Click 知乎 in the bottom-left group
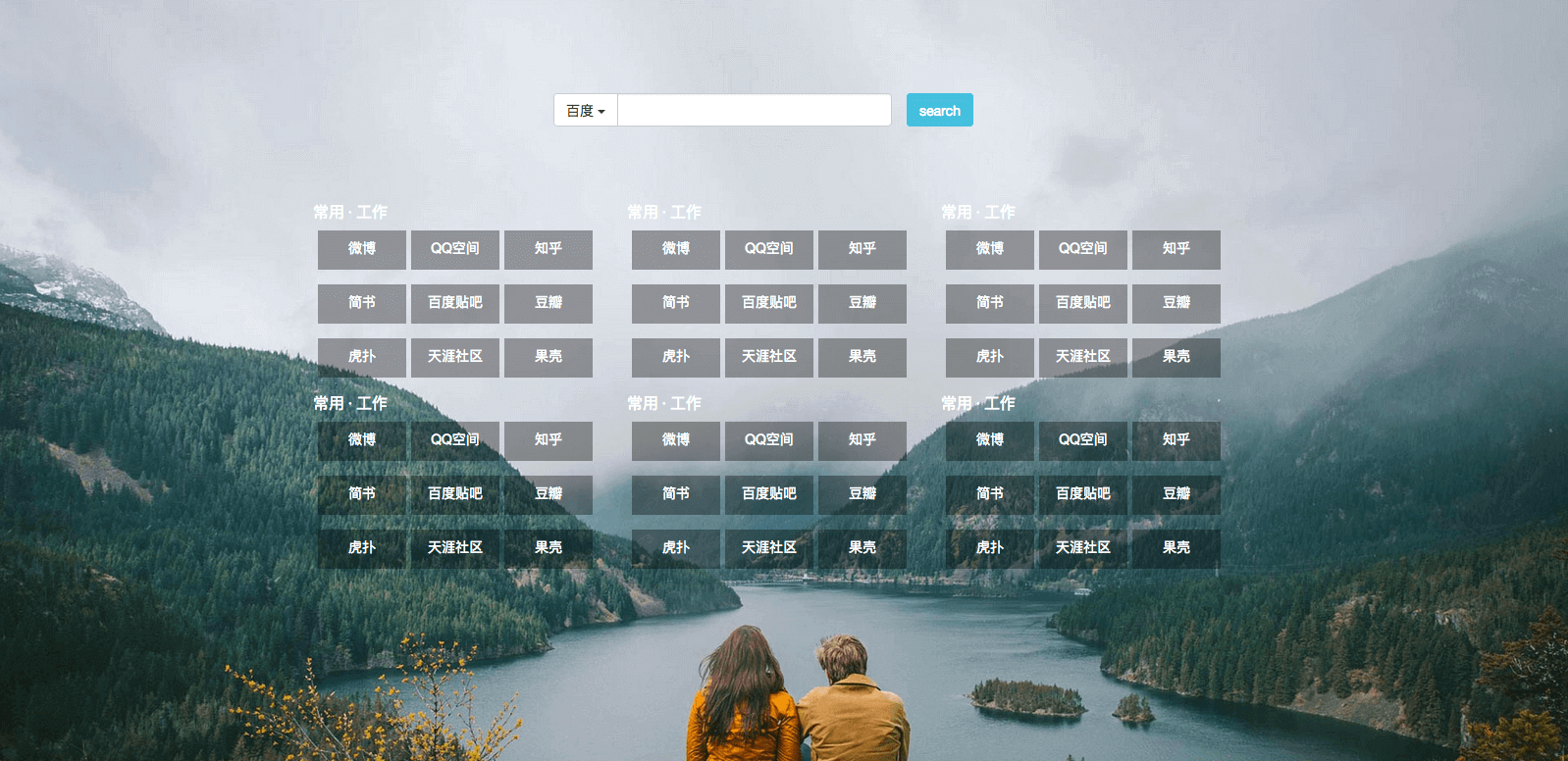 [549, 441]
